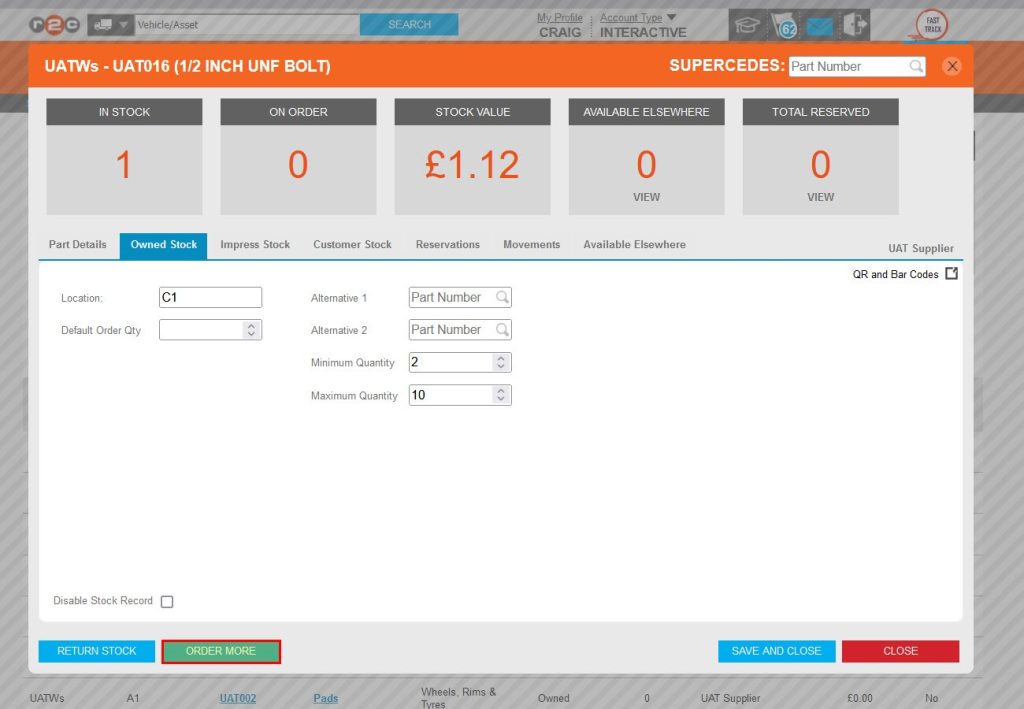Click inside the Location input field
Image resolution: width=1024 pixels, height=709 pixels.
[x=210, y=297]
